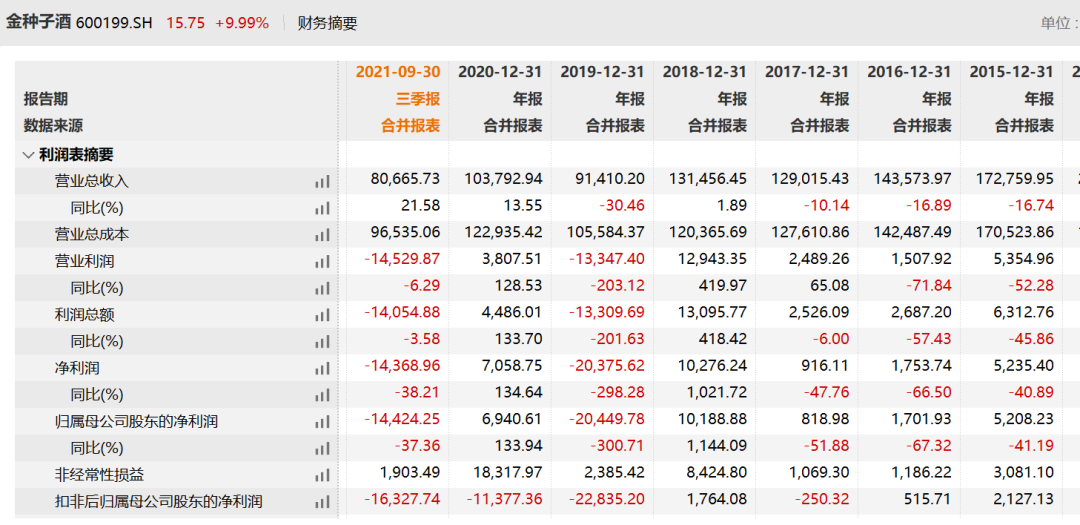Click total profit value 13,095.77
The height and width of the screenshot is (525, 1080).
(712, 312)
